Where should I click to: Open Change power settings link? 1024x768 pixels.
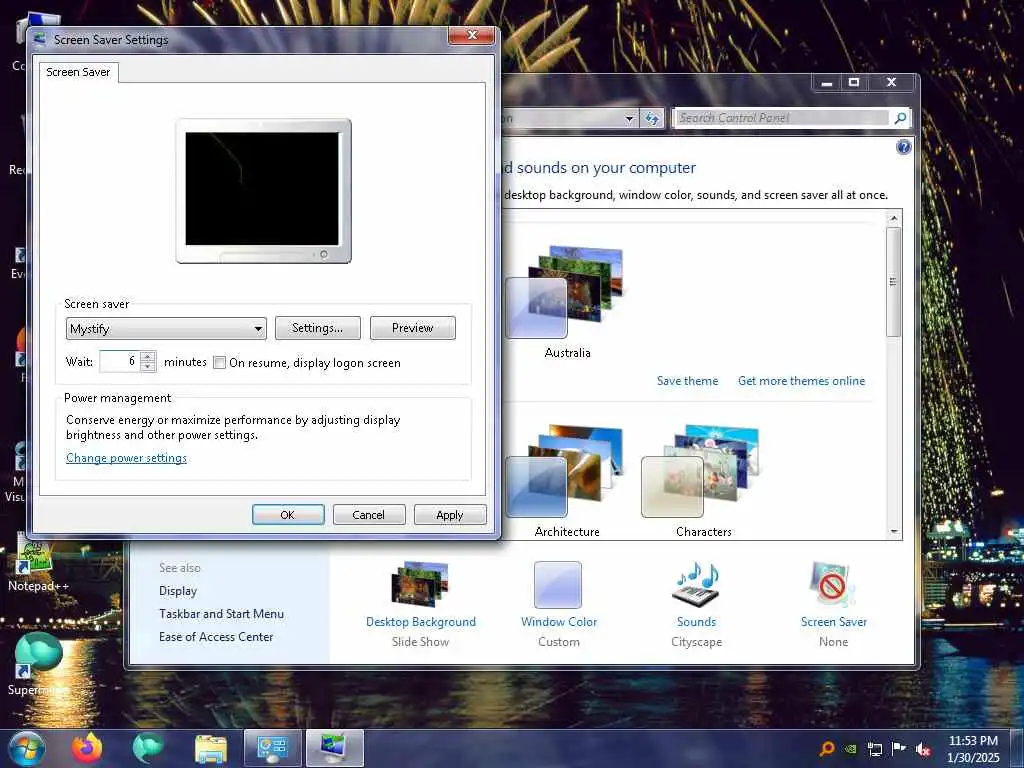click(126, 458)
